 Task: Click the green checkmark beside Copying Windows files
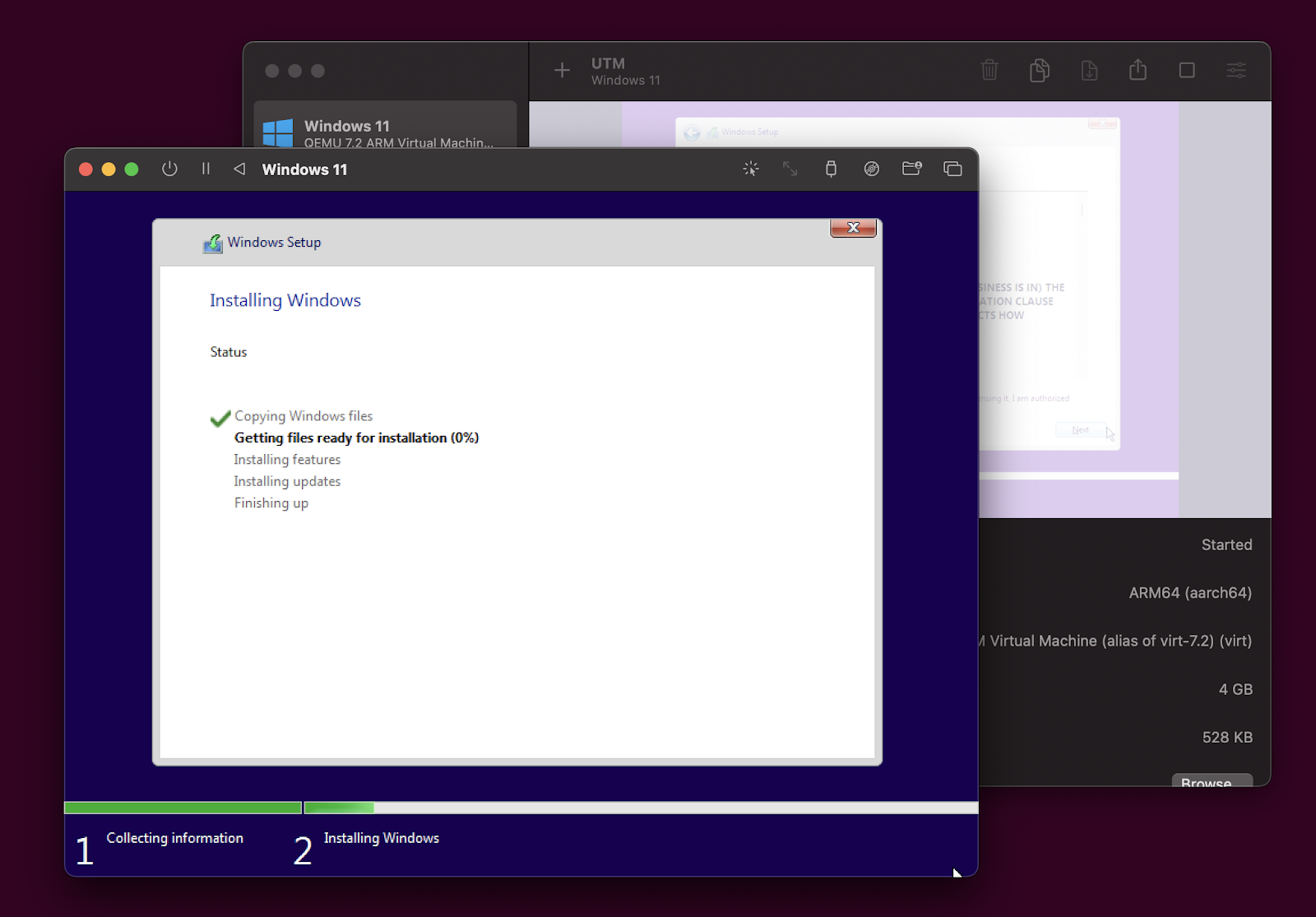[x=220, y=419]
